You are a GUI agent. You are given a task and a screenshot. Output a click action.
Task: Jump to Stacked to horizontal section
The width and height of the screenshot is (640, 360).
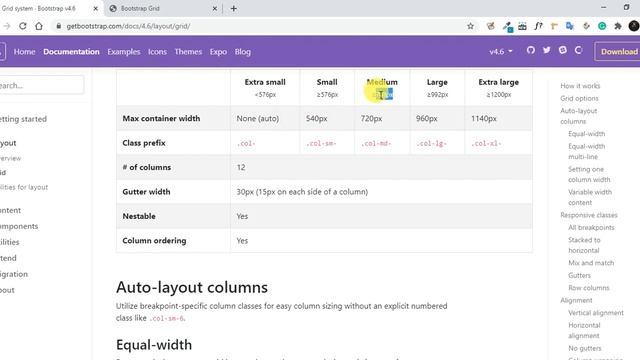pyautogui.click(x=584, y=245)
